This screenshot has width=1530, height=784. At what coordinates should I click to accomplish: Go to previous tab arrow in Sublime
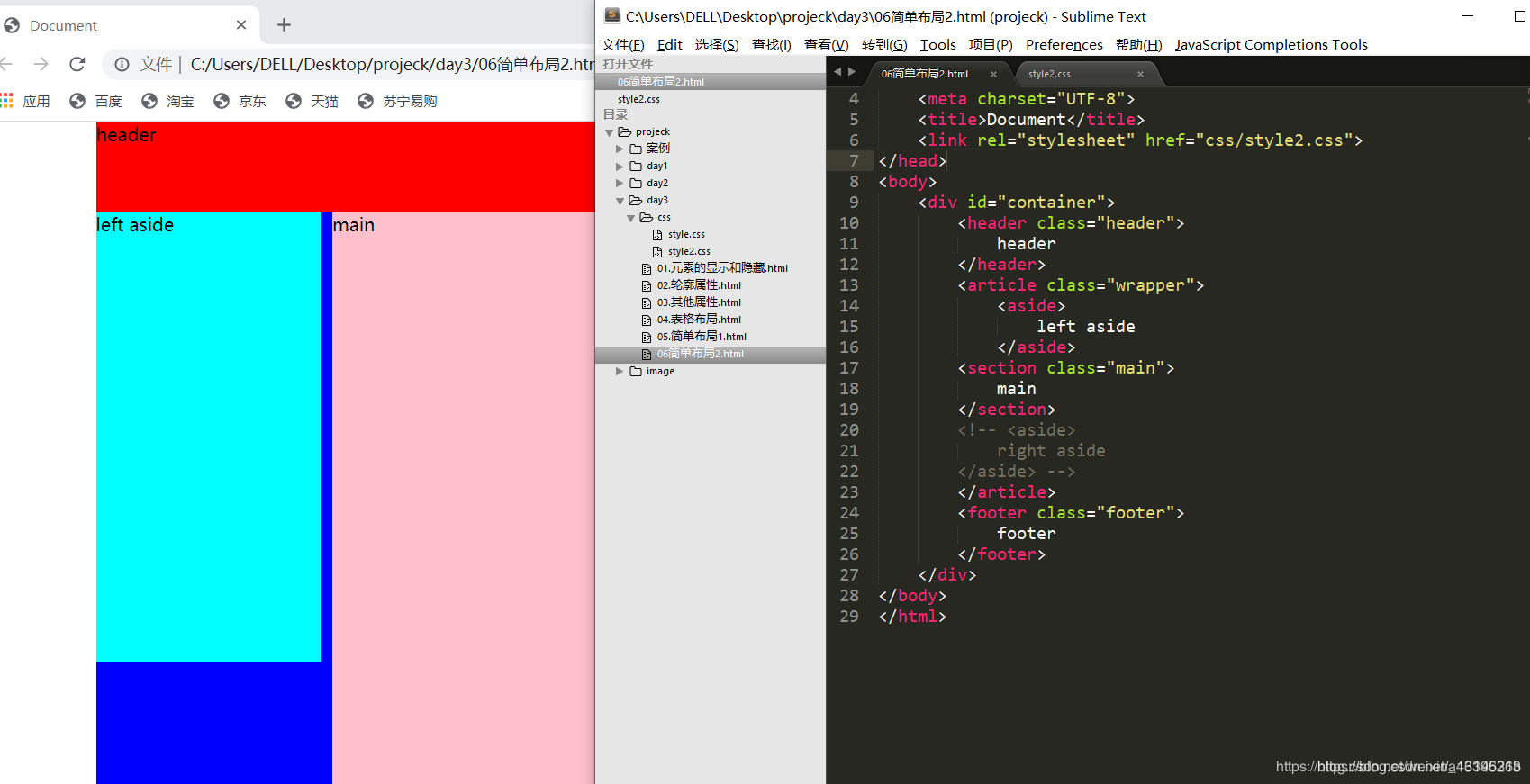pyautogui.click(x=837, y=72)
